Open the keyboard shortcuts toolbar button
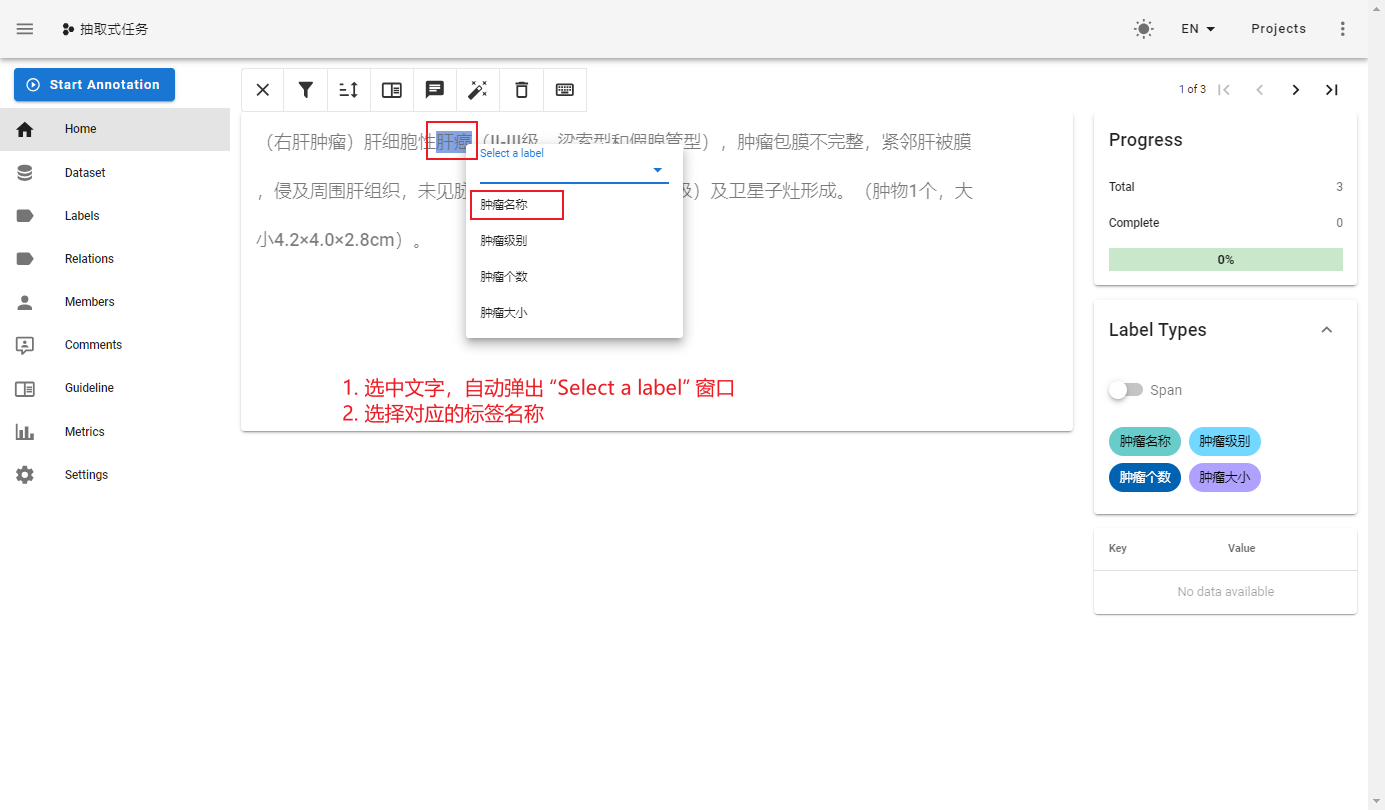 pyautogui.click(x=564, y=90)
